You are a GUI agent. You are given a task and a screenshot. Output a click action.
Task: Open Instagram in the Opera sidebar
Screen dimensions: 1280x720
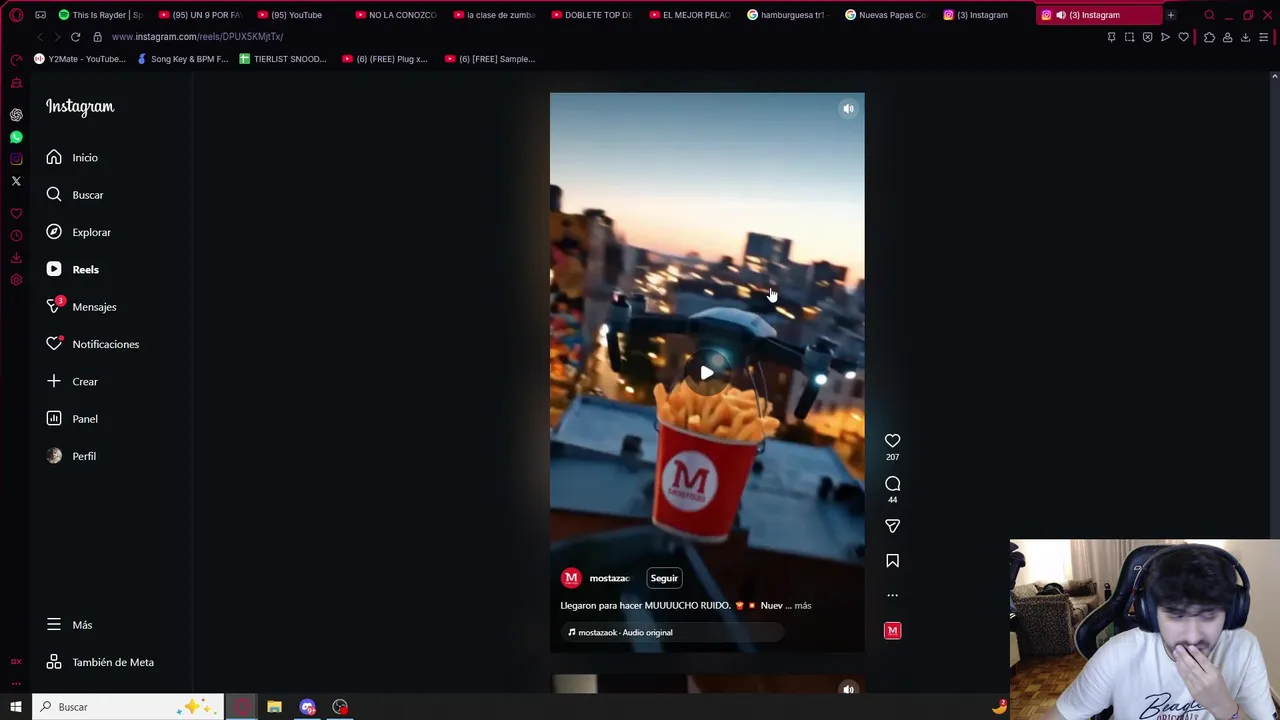pos(16,159)
